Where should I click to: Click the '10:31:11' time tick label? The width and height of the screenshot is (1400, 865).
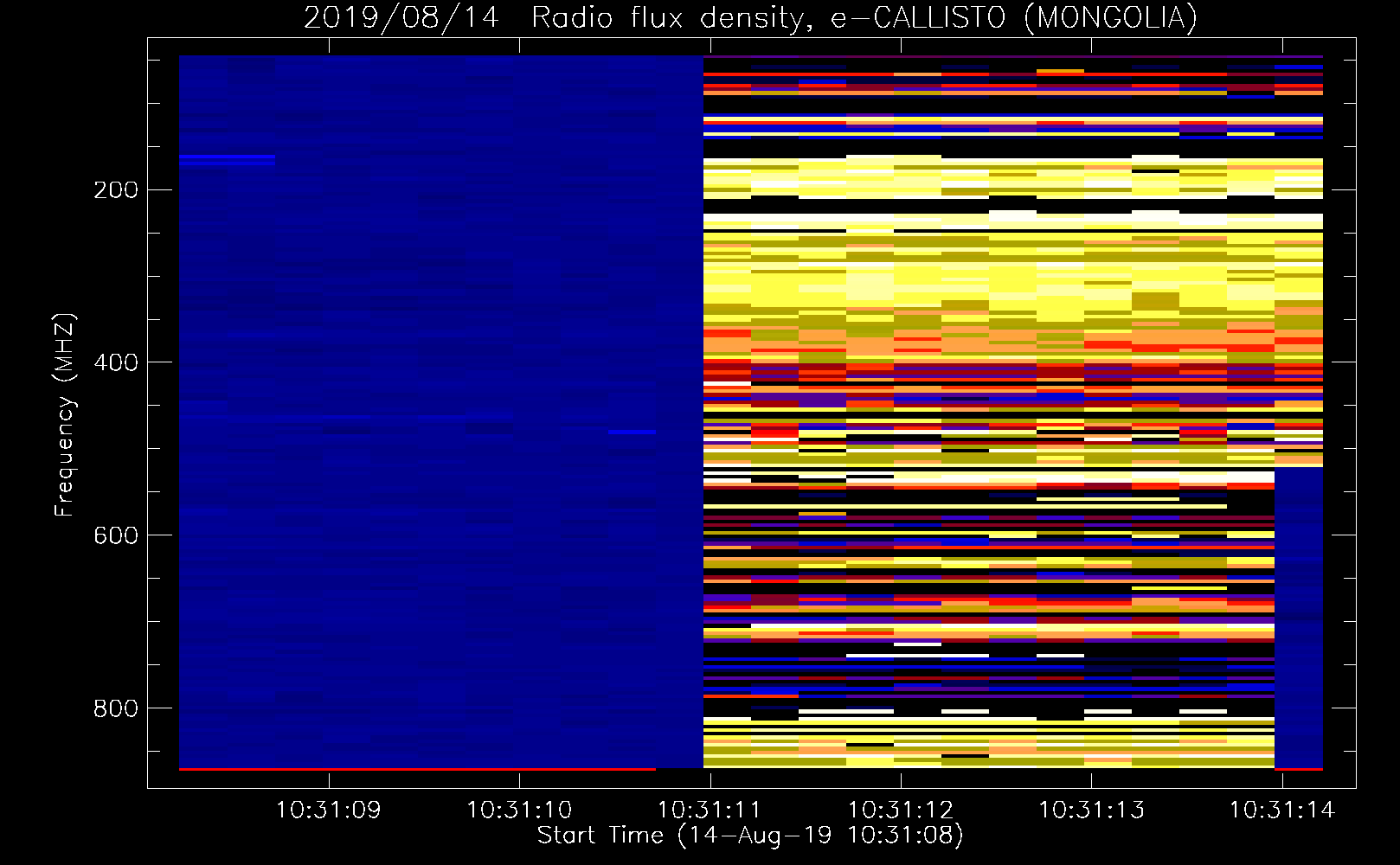coord(710,811)
